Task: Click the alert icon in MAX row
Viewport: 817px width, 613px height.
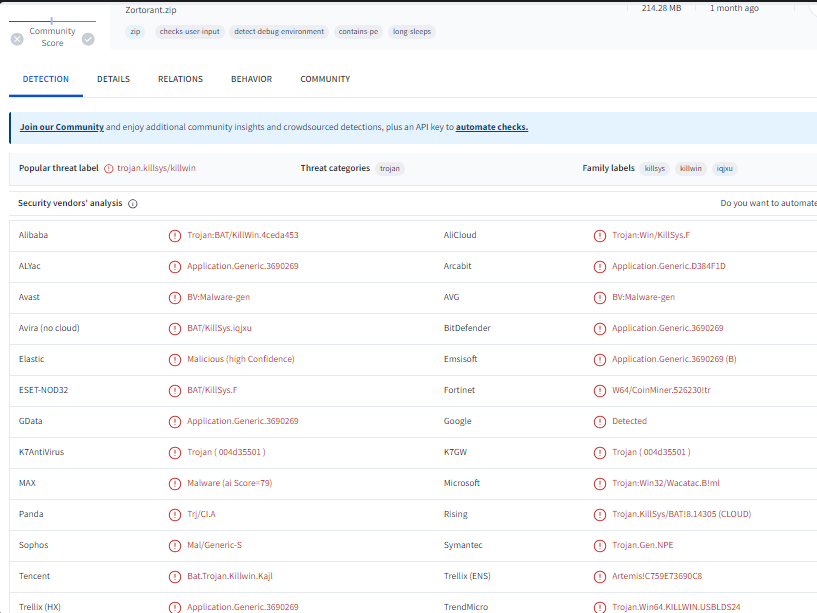Action: pos(175,484)
